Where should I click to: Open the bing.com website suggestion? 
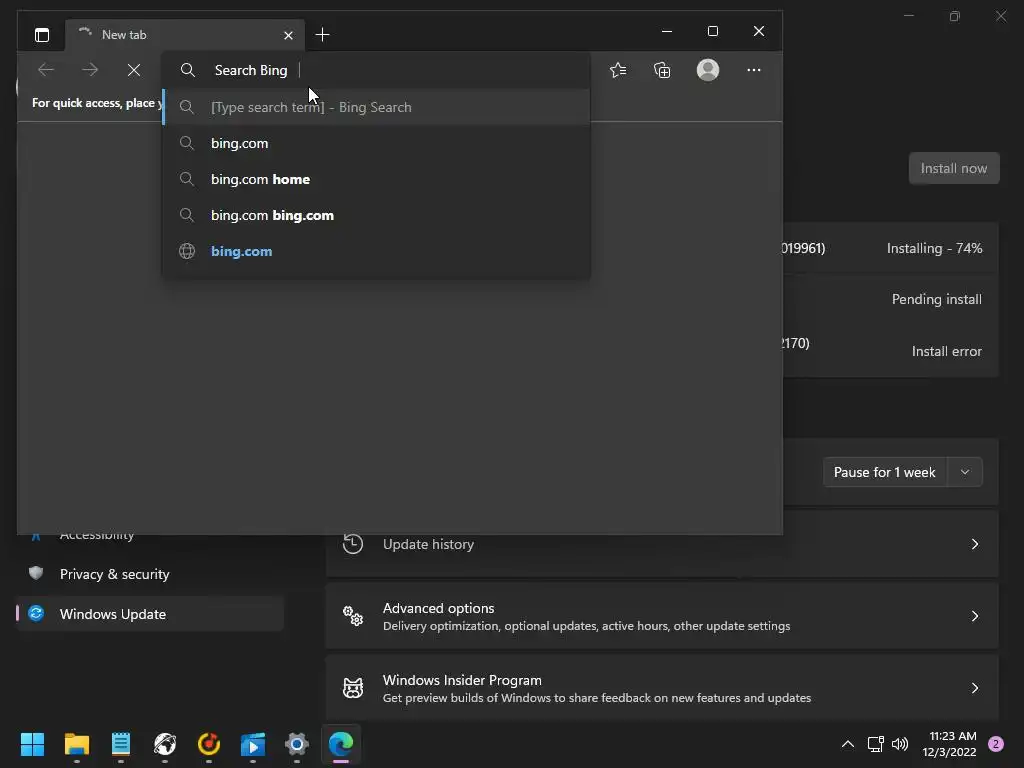(376, 251)
